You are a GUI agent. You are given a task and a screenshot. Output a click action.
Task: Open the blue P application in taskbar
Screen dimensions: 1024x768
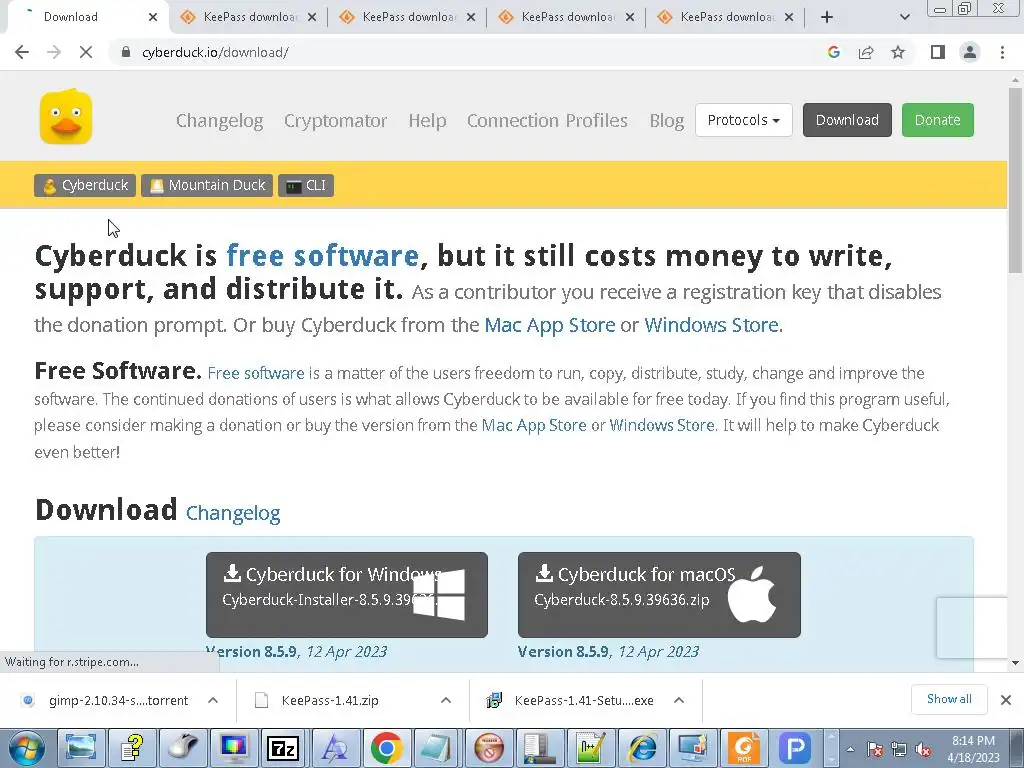[795, 748]
